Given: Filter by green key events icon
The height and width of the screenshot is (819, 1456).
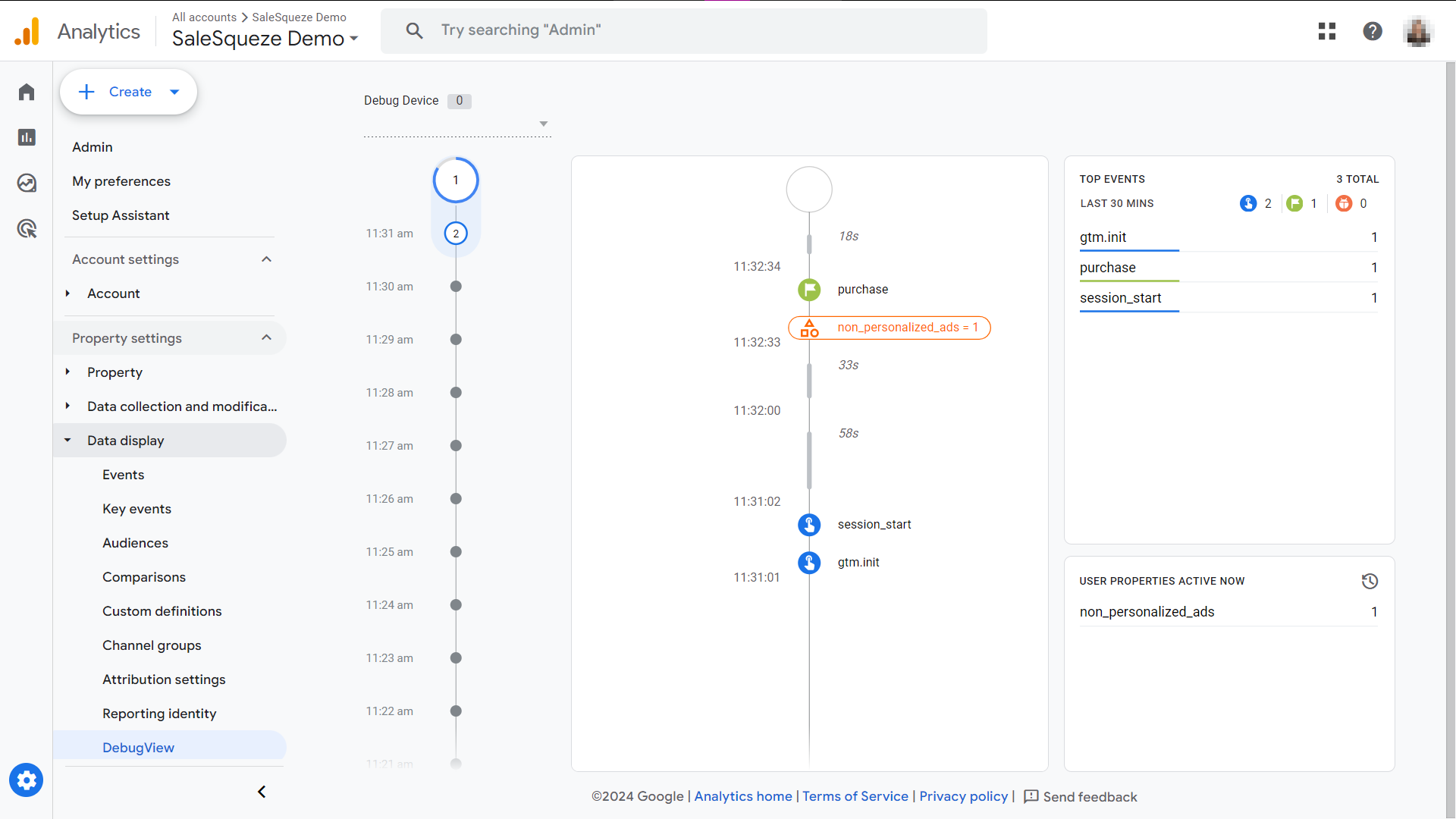Looking at the screenshot, I should pos(1294,203).
